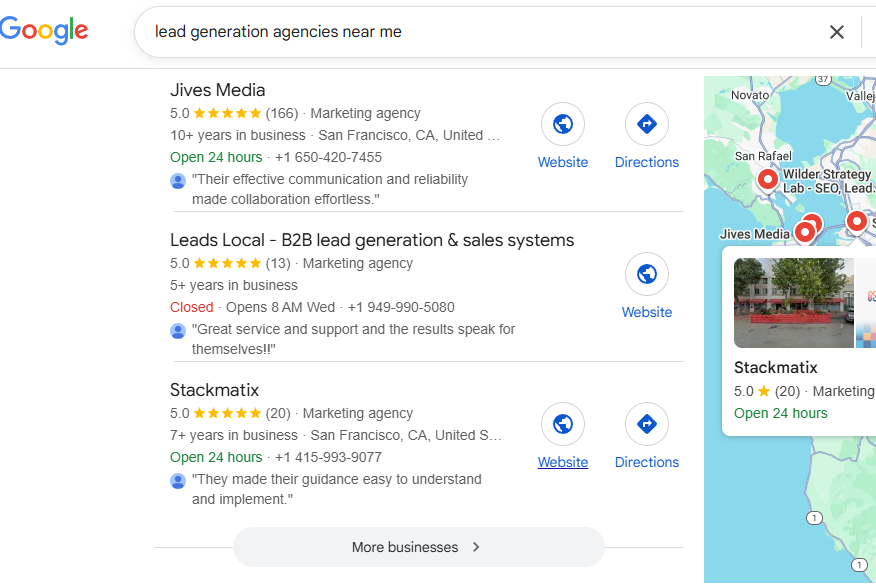The image size is (876, 587).
Task: Click the Jives Media website globe icon
Action: click(x=563, y=124)
